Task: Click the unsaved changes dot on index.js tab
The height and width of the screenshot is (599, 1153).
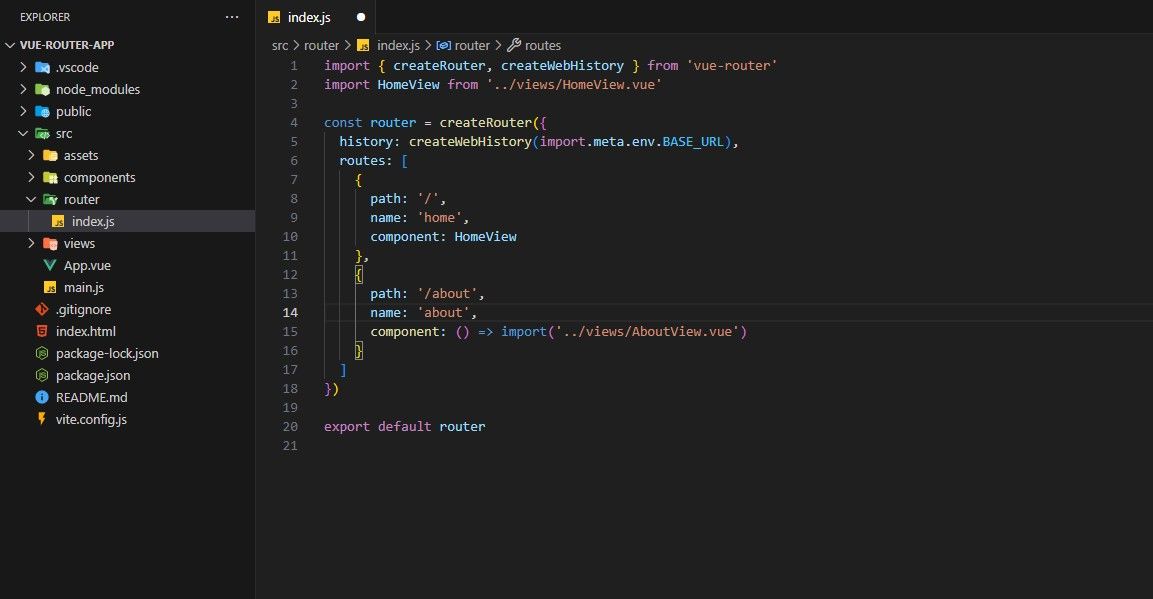Action: click(359, 17)
